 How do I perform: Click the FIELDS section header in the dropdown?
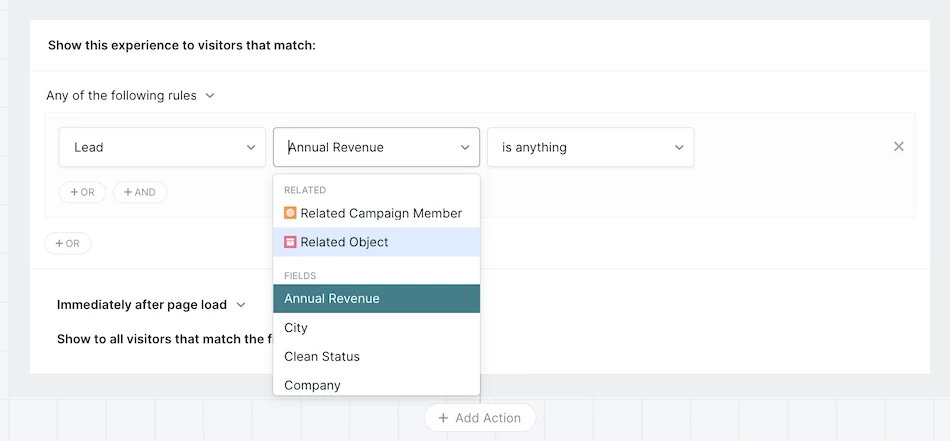click(300, 276)
